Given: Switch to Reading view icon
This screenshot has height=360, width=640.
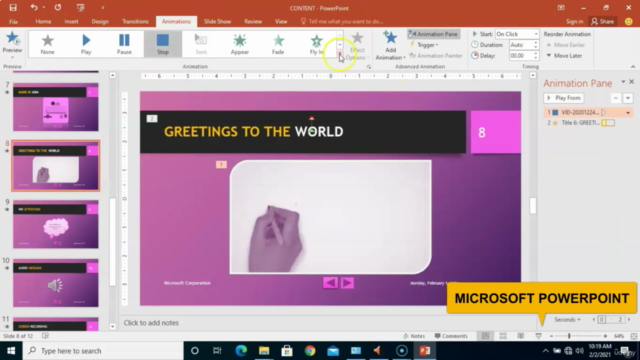Looking at the screenshot, I should (521, 336).
